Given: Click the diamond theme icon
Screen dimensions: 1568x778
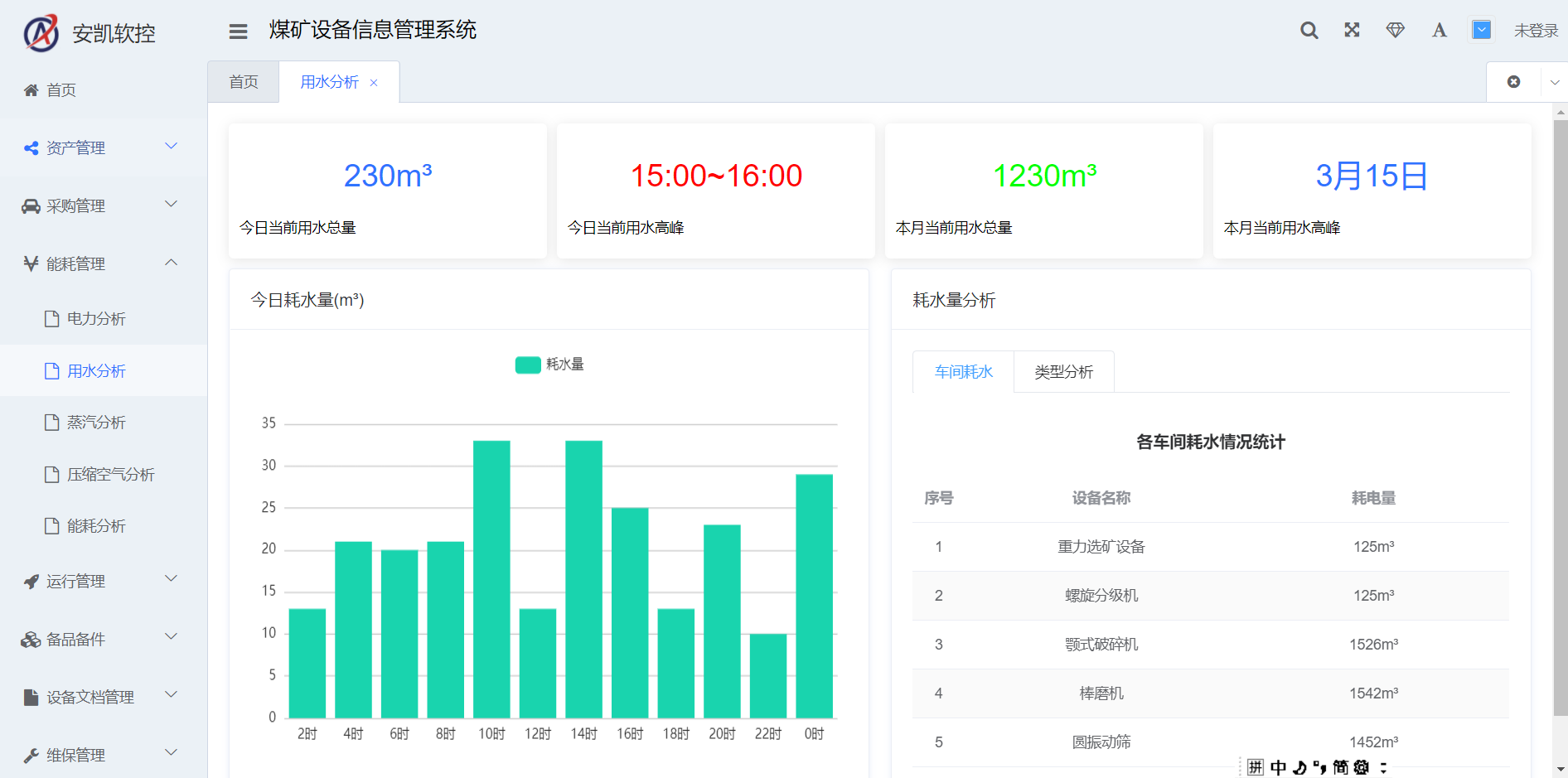Looking at the screenshot, I should click(x=1396, y=30).
